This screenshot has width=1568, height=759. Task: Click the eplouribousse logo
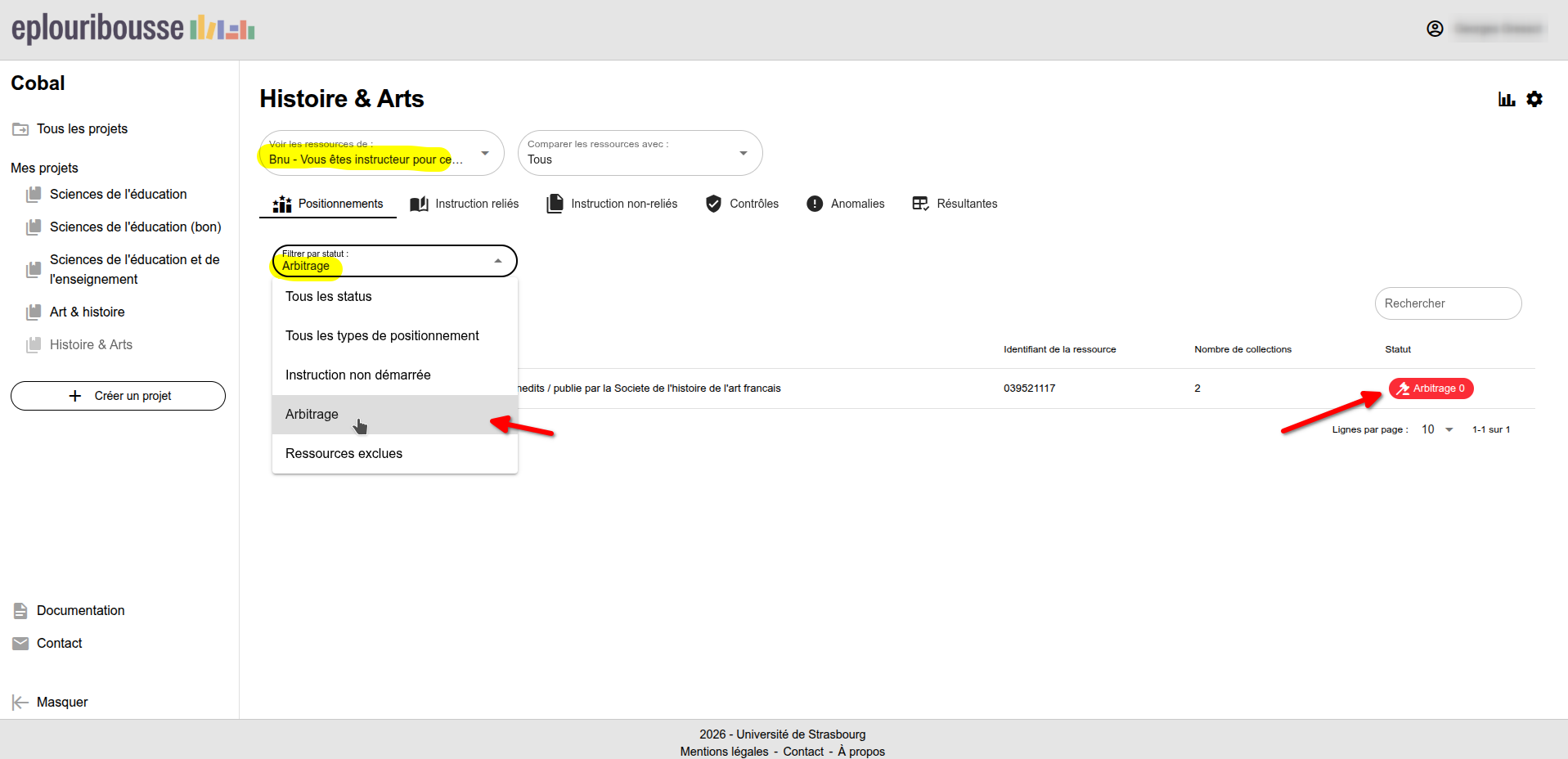tap(133, 29)
